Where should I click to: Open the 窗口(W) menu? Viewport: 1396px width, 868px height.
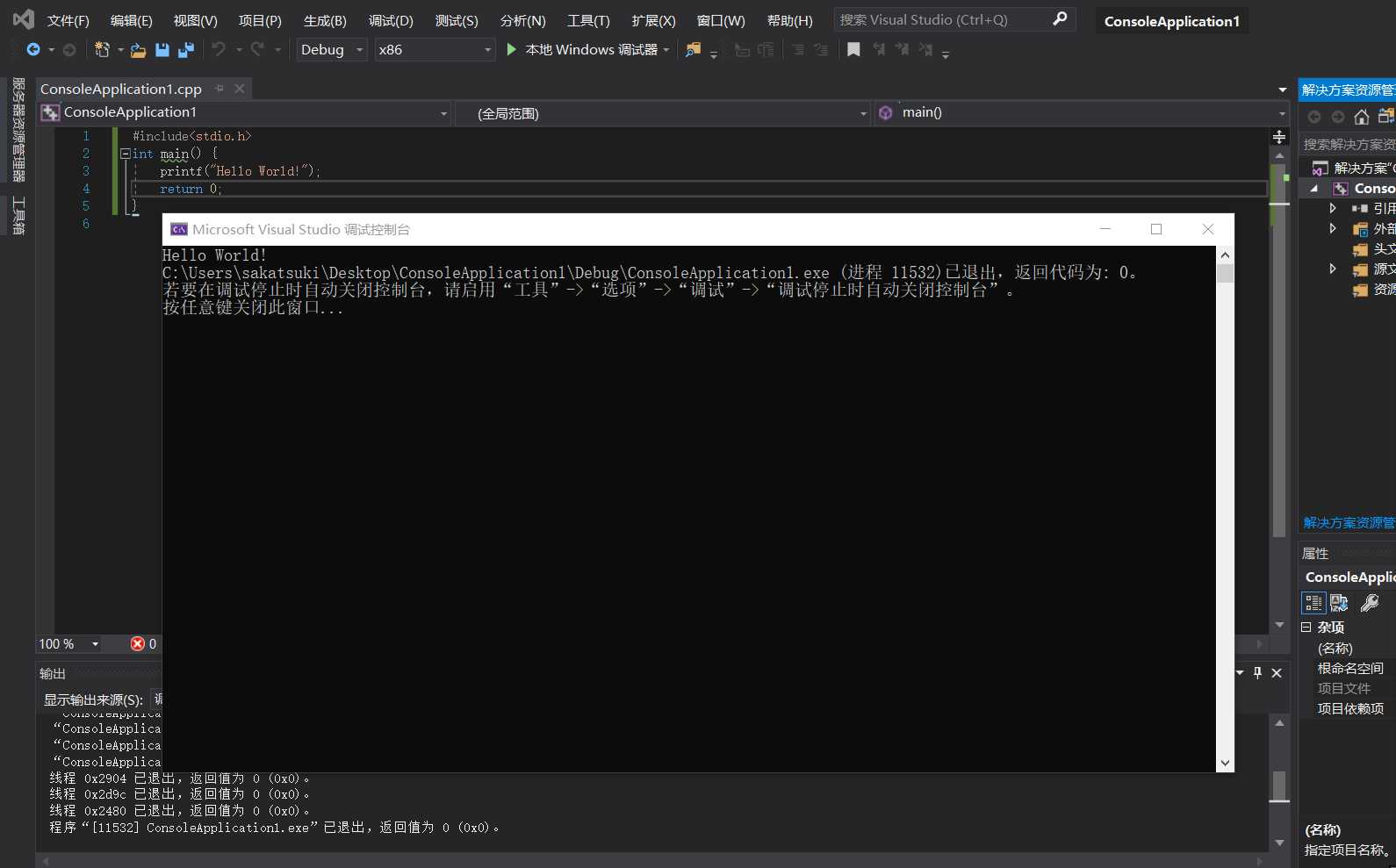tap(720, 20)
